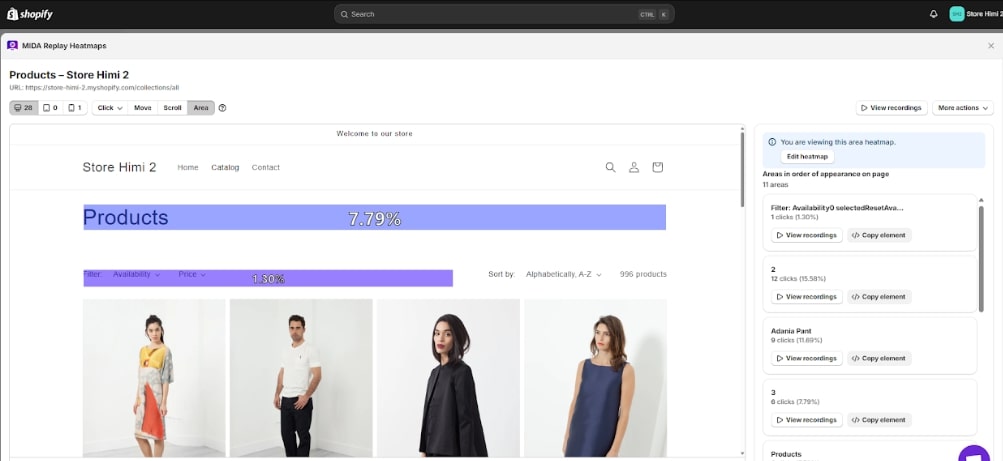The width and height of the screenshot is (1003, 461).
Task: Click the Welcome to our store announcement
Action: 374,134
